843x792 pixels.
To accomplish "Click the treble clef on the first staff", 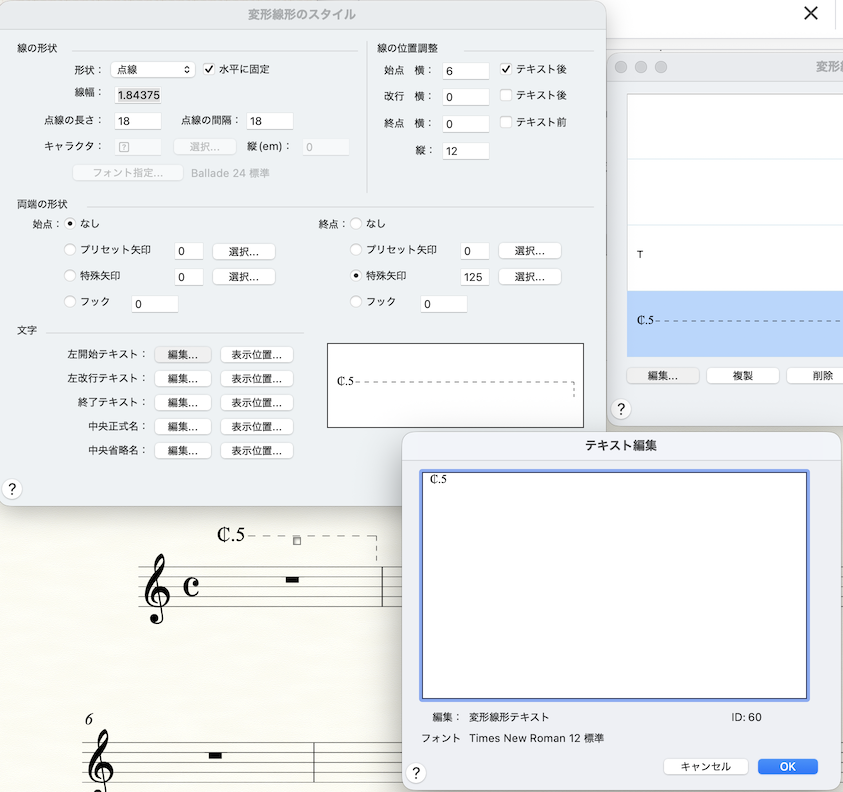I will [157, 589].
